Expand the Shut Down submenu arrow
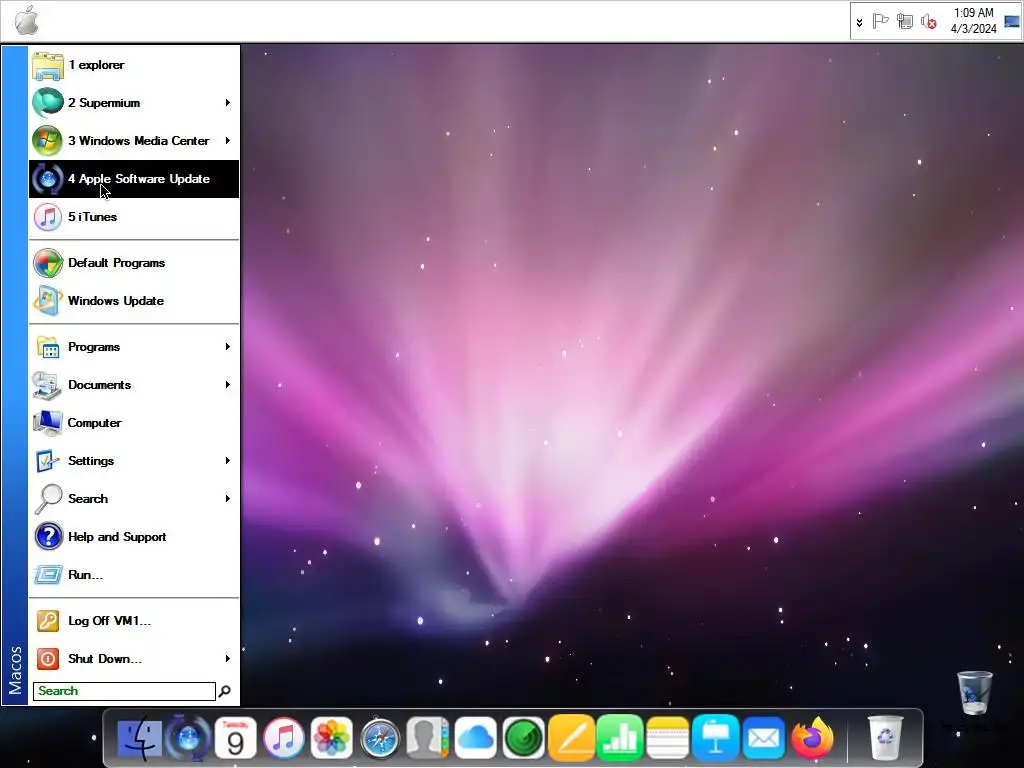1024x768 pixels. pos(227,658)
